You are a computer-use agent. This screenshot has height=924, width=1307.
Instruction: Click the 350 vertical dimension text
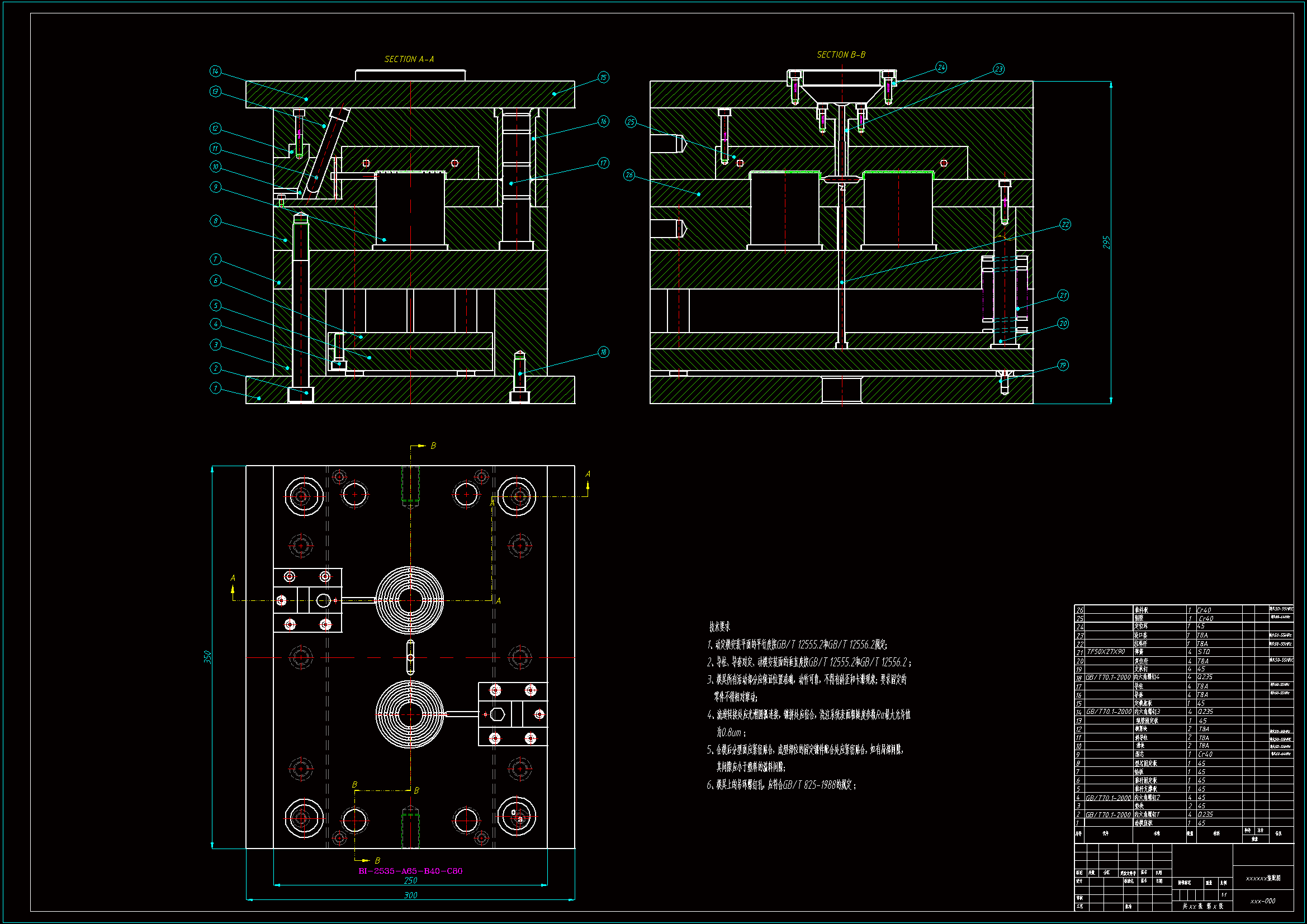click(x=208, y=657)
